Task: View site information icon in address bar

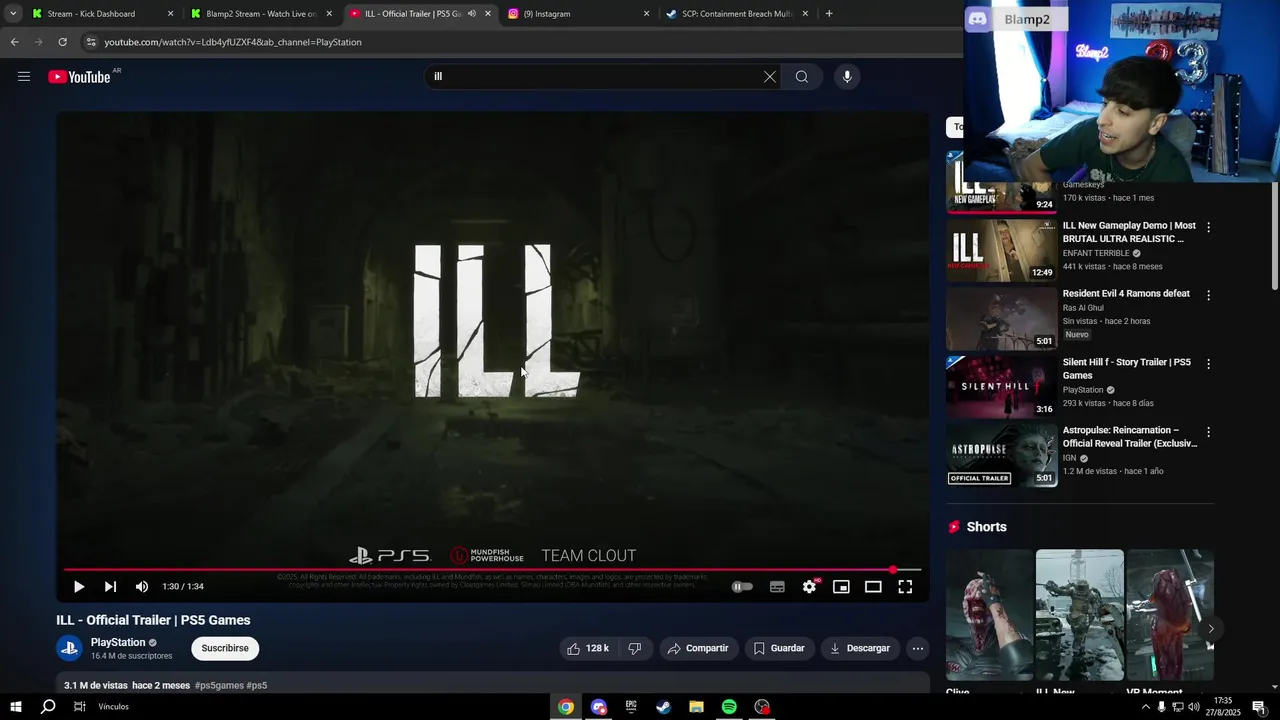Action: [91, 42]
